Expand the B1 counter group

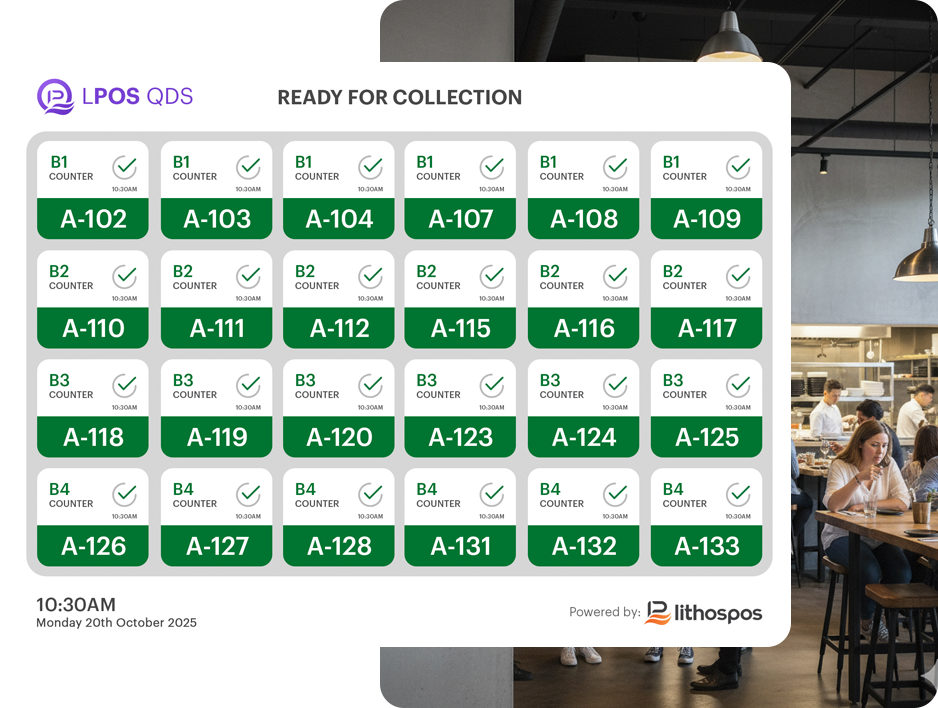60,161
